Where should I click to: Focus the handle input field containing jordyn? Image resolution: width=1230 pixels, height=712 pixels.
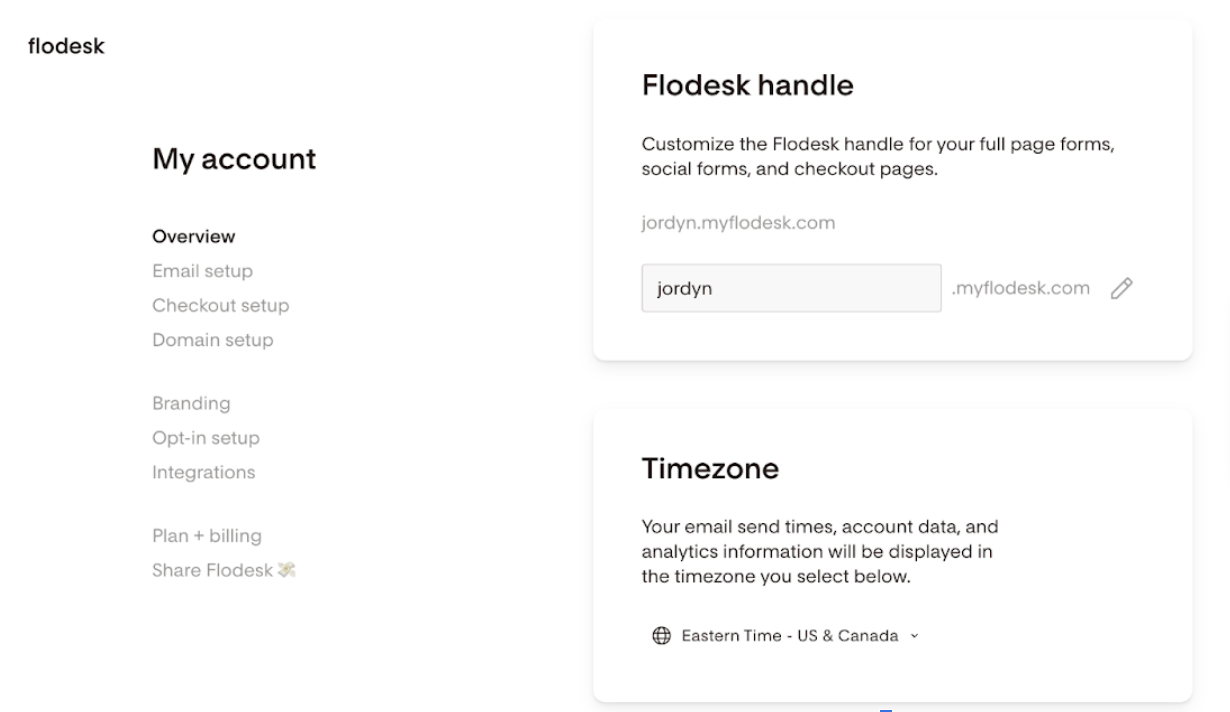click(x=790, y=288)
